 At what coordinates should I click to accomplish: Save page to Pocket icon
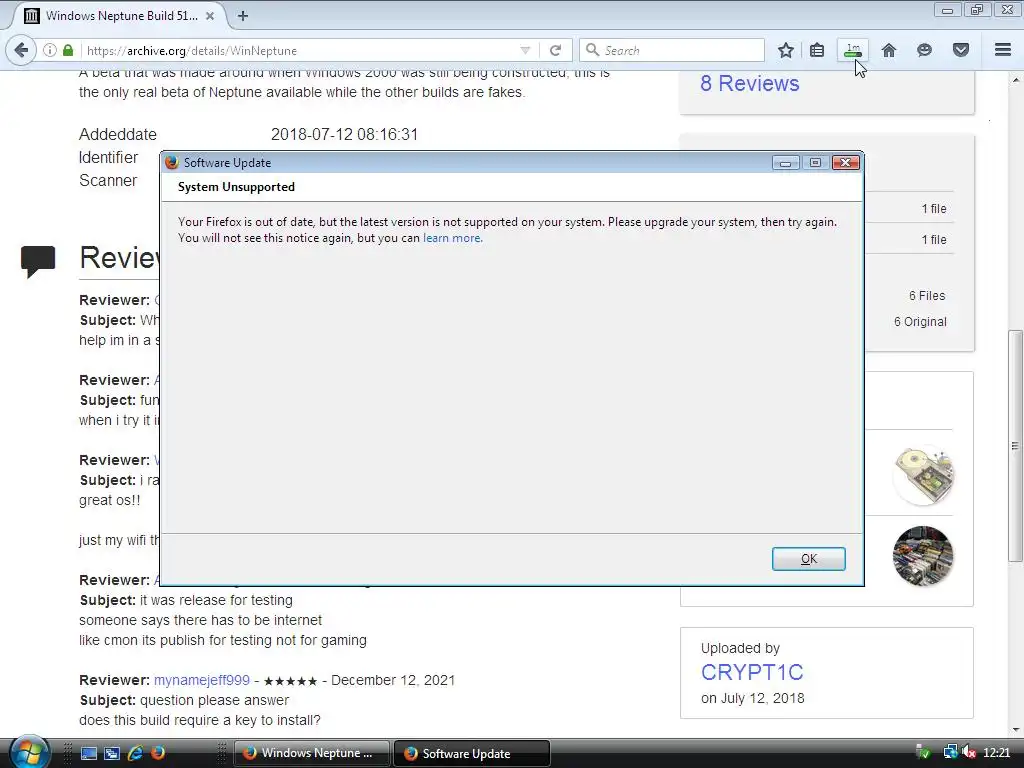(x=961, y=50)
